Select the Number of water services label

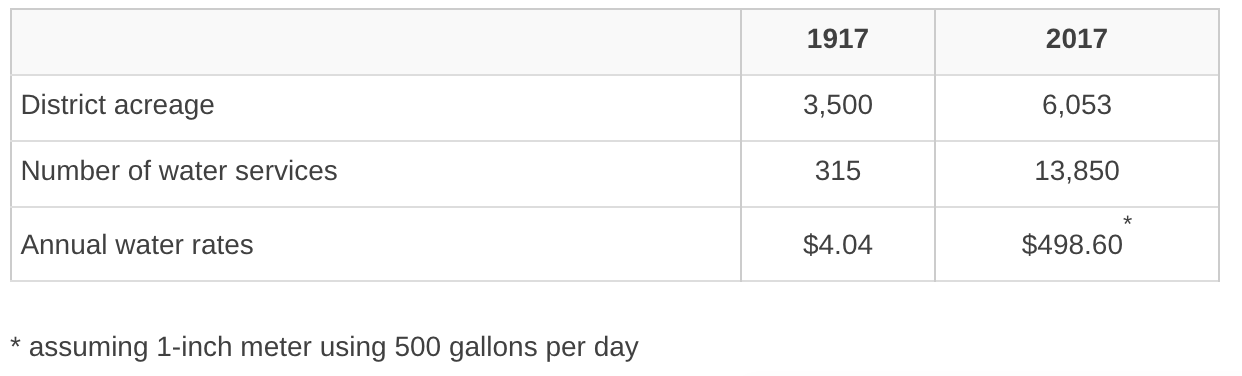(x=179, y=171)
